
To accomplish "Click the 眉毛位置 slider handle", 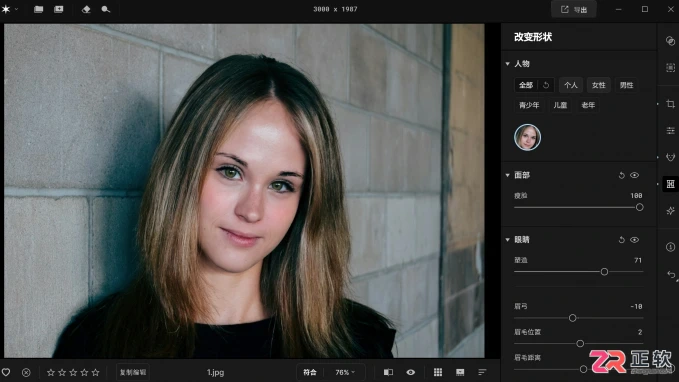I will (580, 343).
